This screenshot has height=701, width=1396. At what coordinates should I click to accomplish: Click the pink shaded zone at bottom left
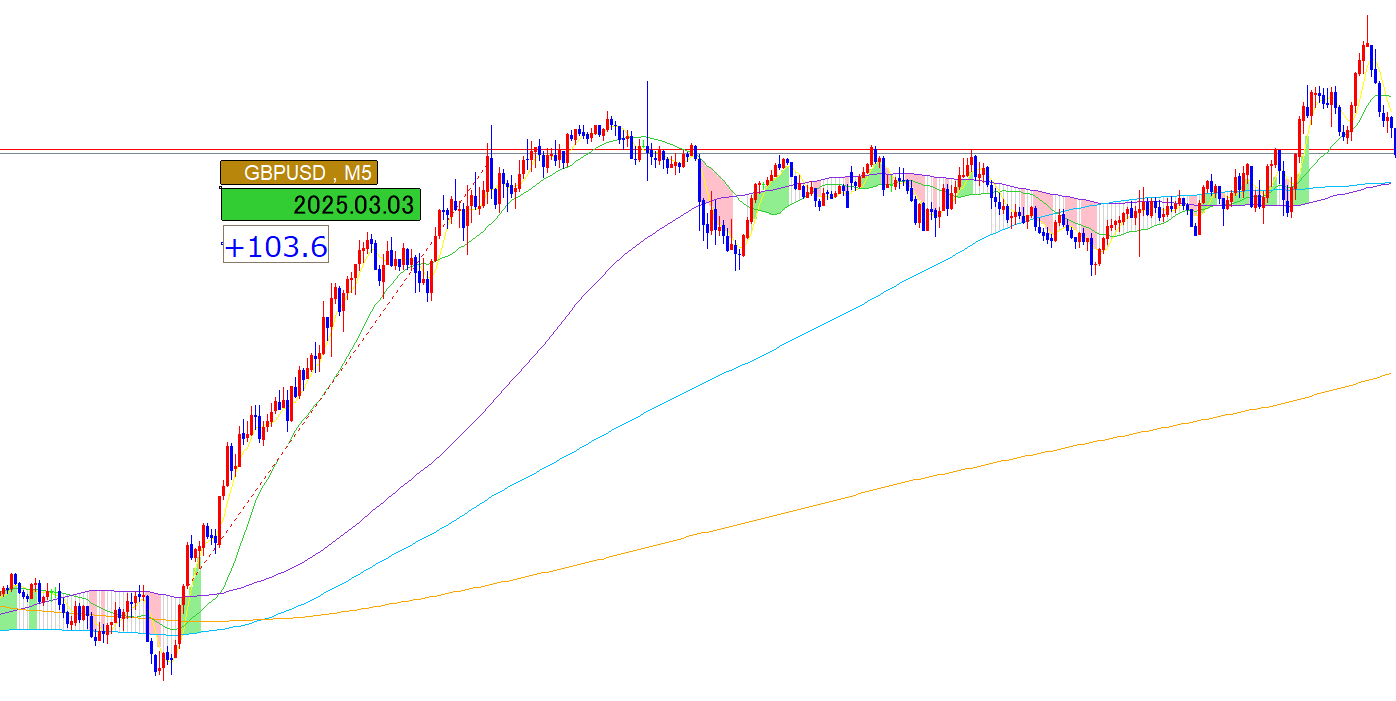coord(153,607)
